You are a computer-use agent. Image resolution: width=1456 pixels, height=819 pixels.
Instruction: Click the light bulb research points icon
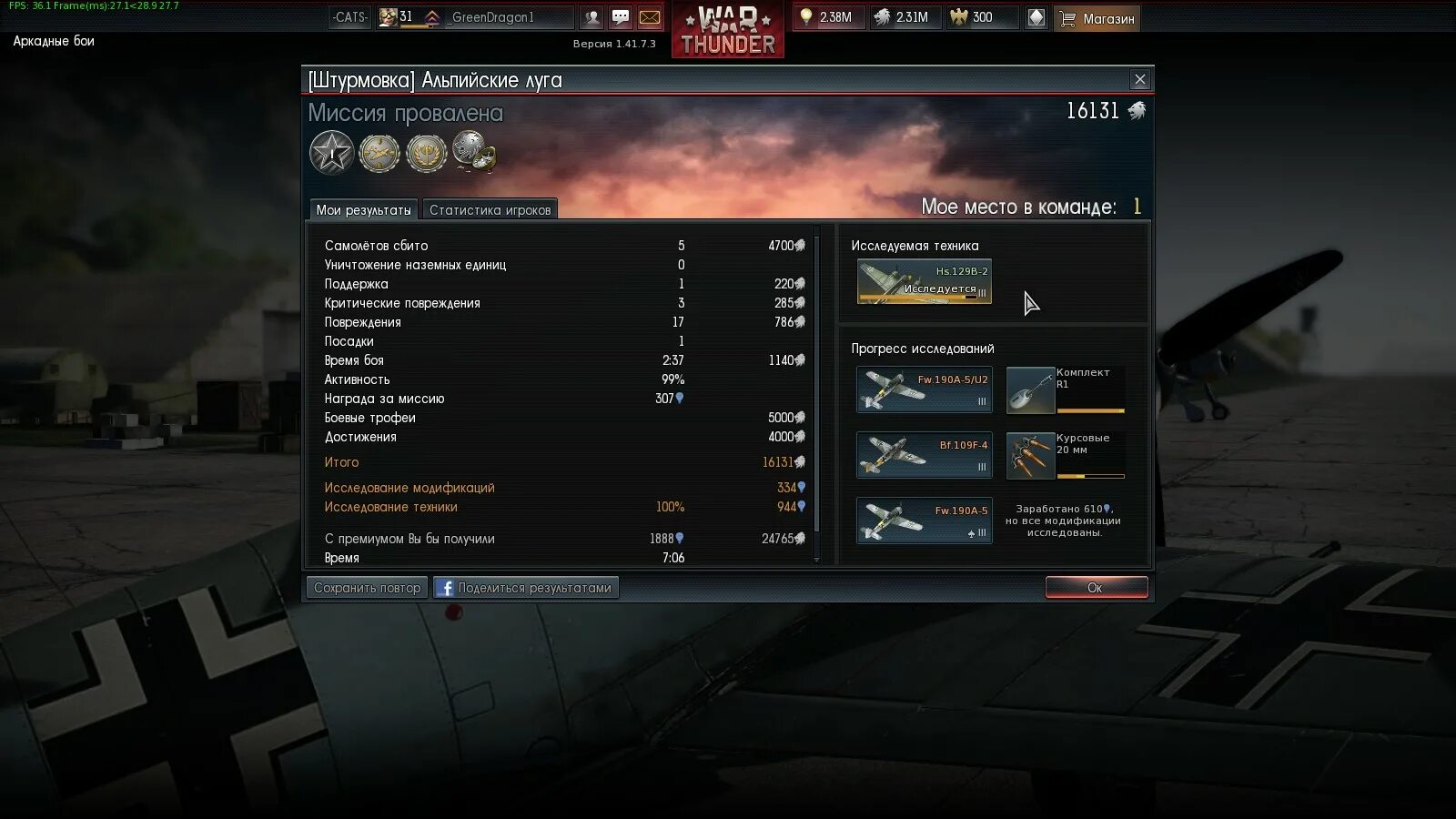coord(805,17)
